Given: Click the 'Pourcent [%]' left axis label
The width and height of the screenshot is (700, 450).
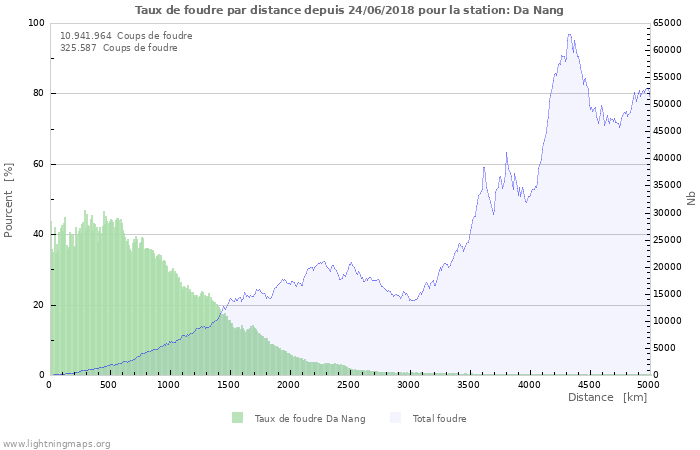Looking at the screenshot, I should pyautogui.click(x=9, y=200).
